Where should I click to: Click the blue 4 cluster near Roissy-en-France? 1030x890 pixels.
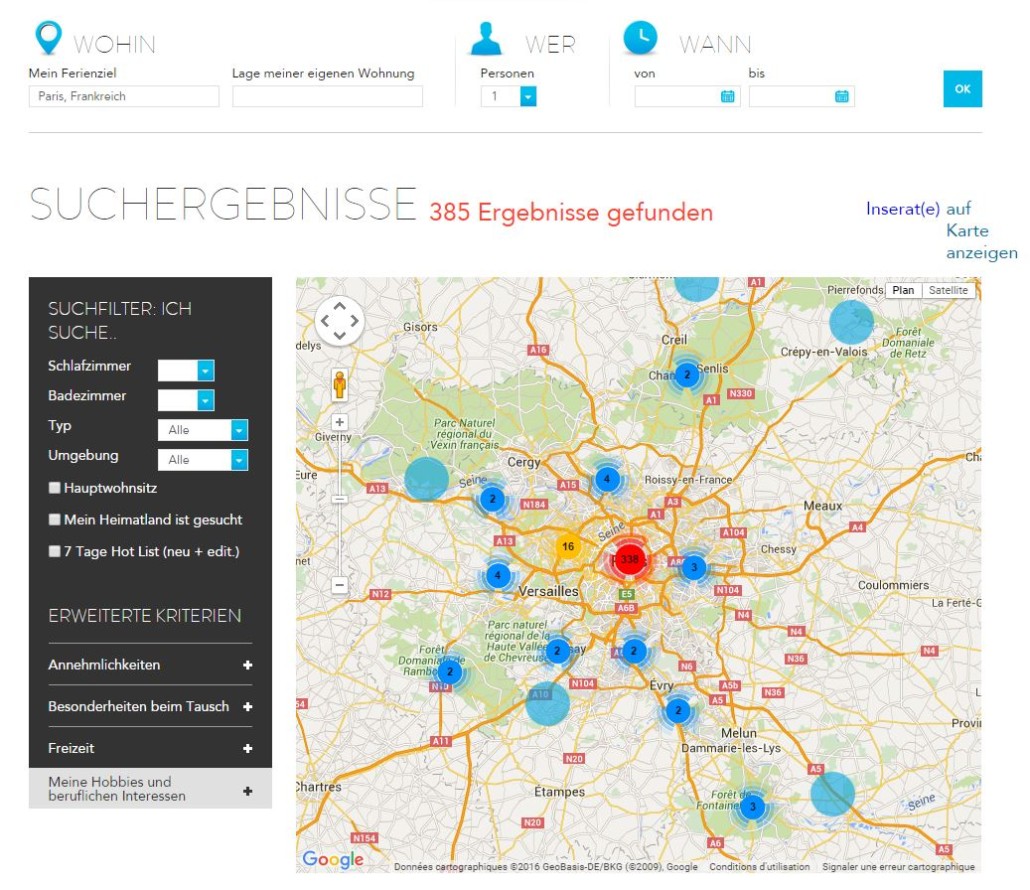[606, 479]
